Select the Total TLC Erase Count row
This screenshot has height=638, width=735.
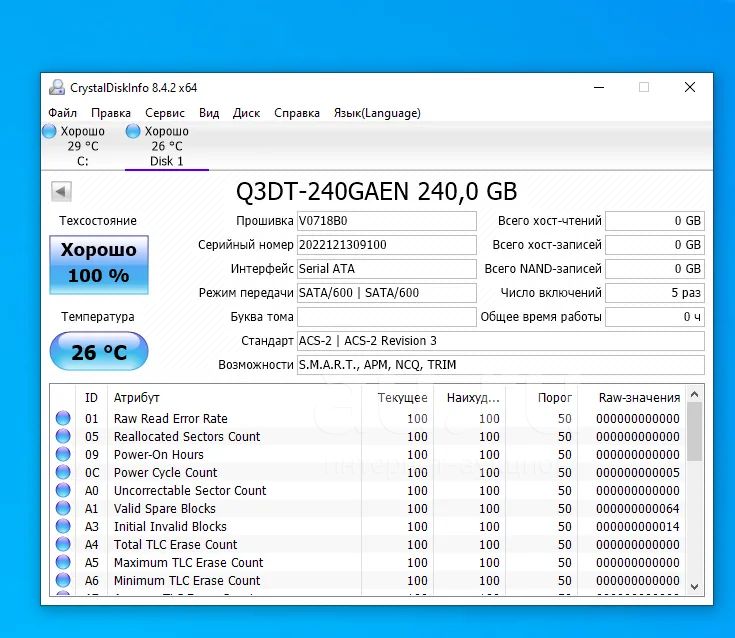[x=368, y=544]
